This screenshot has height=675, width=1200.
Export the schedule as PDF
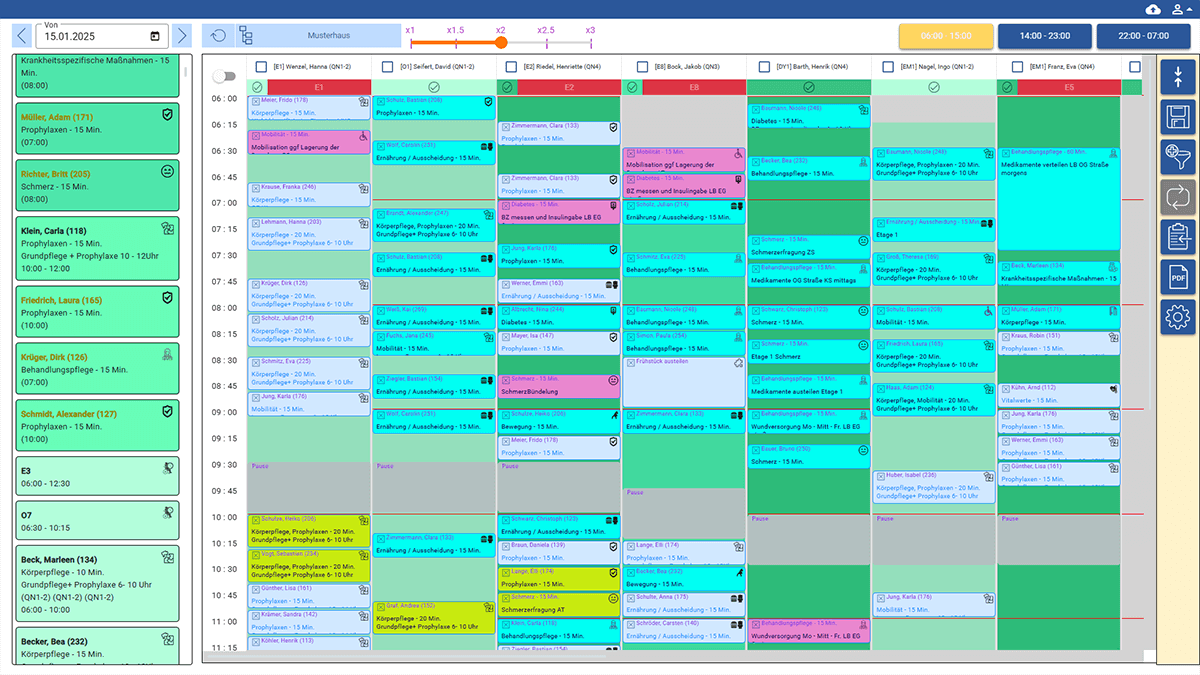coord(1178,277)
